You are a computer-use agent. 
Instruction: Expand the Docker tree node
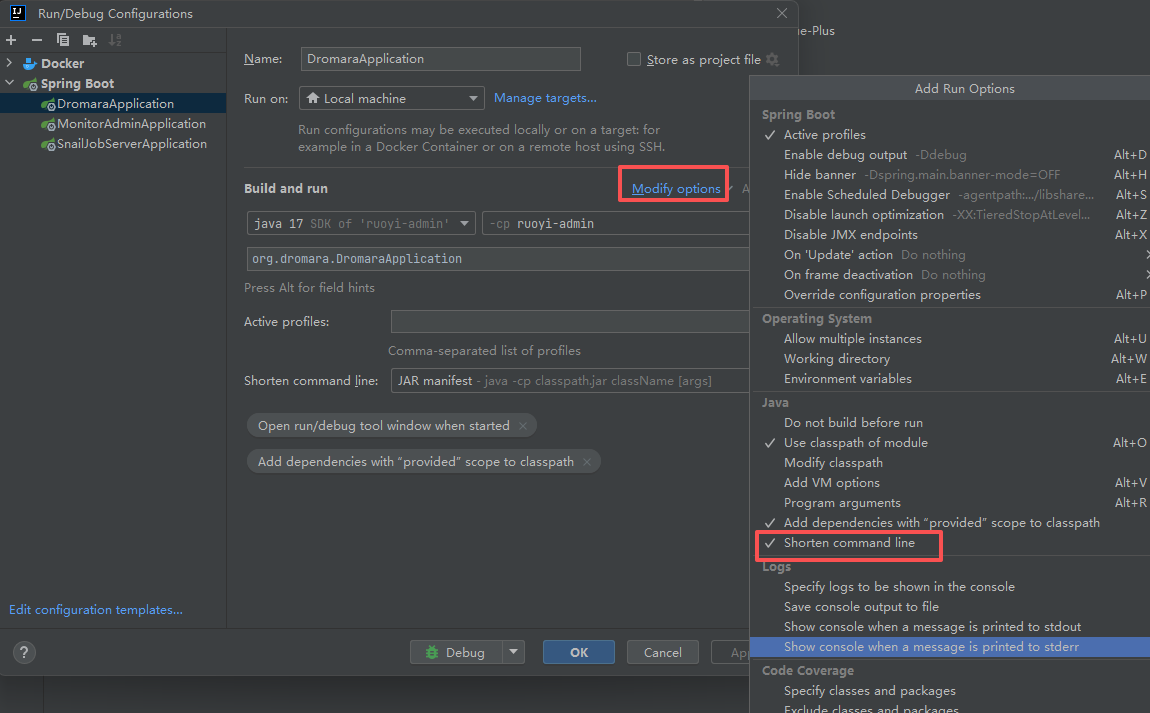[x=10, y=64]
